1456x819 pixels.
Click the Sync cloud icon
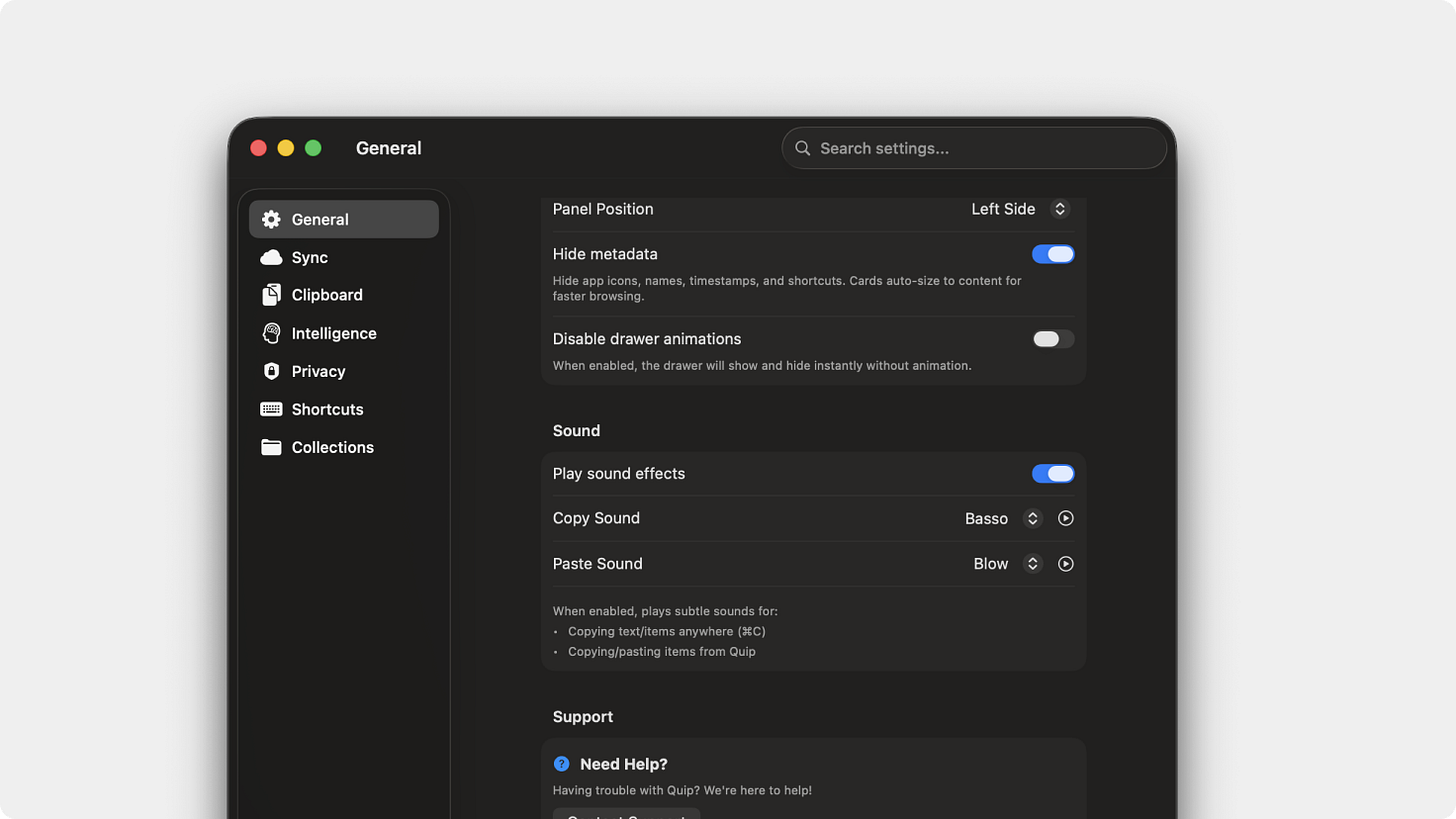(x=271, y=257)
